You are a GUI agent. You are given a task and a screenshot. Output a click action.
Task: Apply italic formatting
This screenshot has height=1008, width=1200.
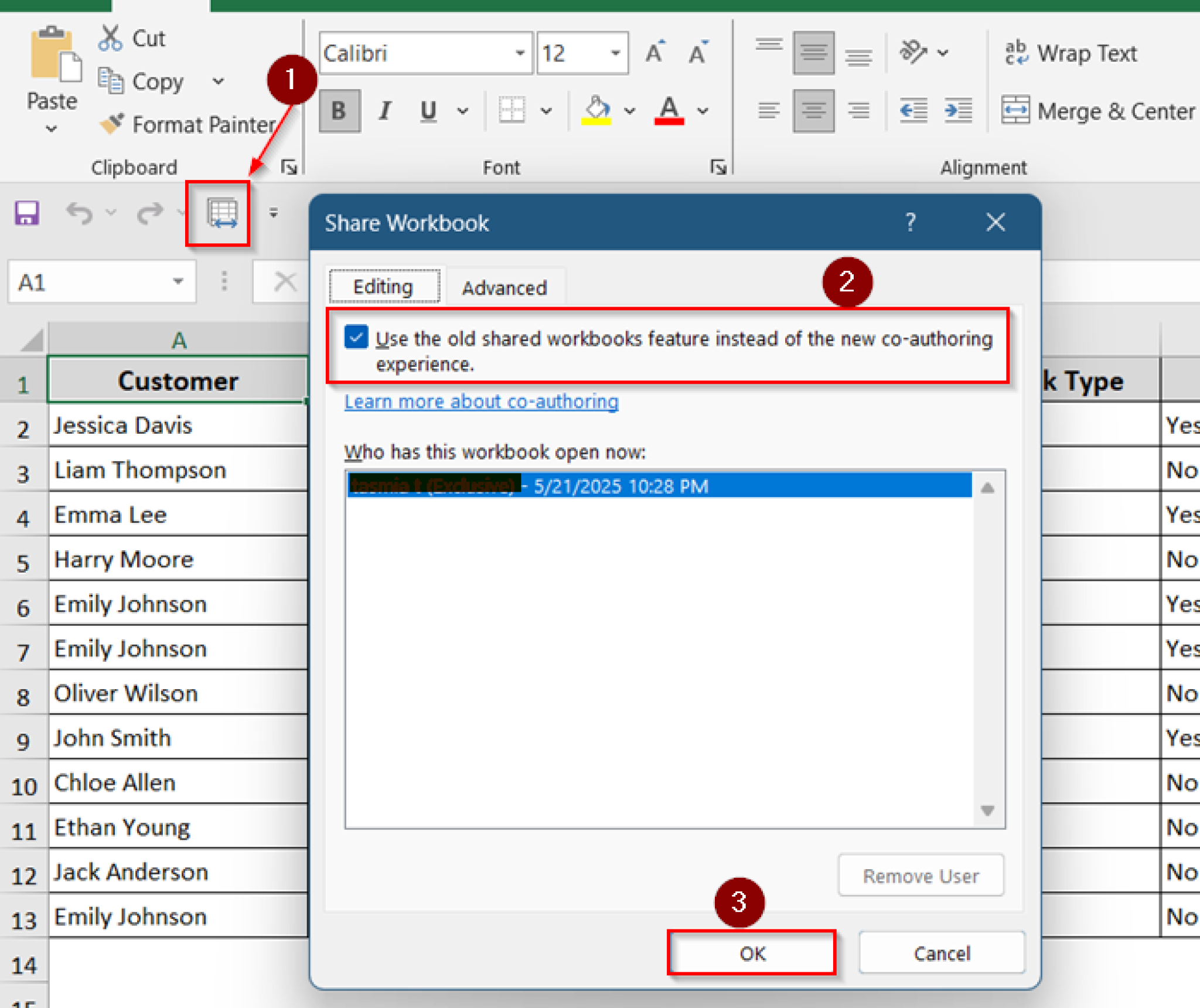384,110
